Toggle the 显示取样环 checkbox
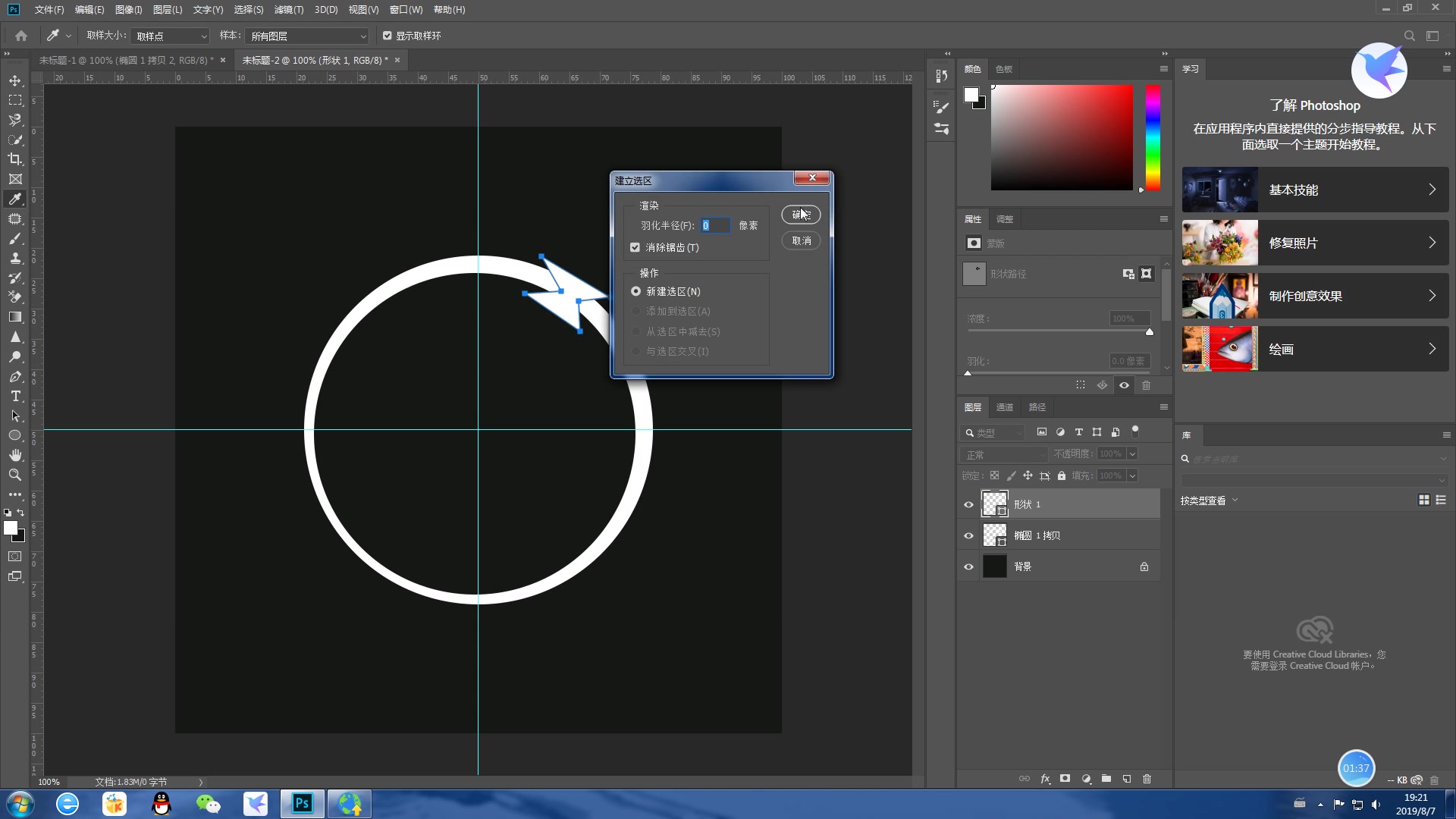This screenshot has height=819, width=1456. click(388, 36)
